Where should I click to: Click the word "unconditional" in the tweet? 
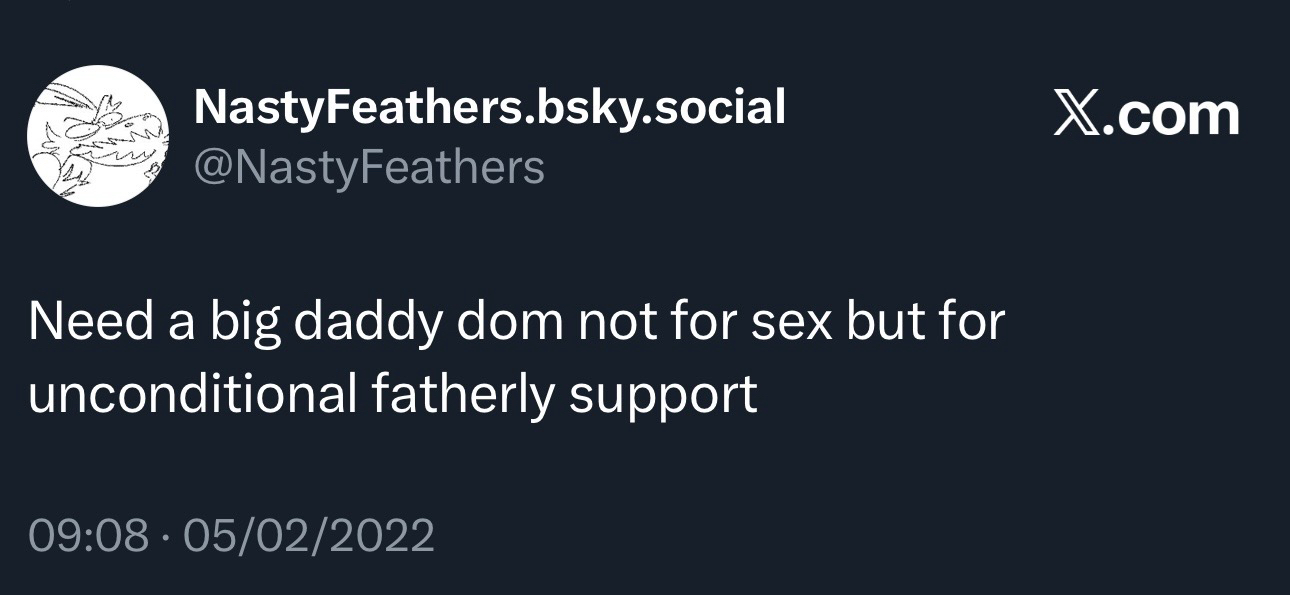click(x=192, y=395)
